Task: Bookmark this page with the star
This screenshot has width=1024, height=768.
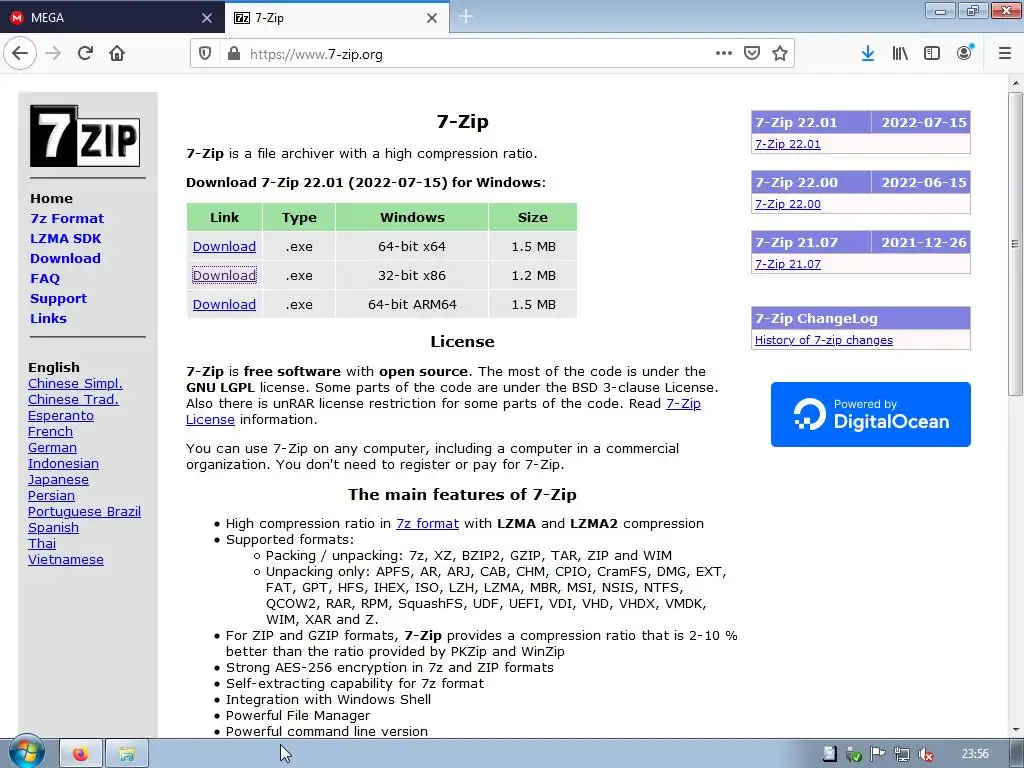Action: point(780,54)
